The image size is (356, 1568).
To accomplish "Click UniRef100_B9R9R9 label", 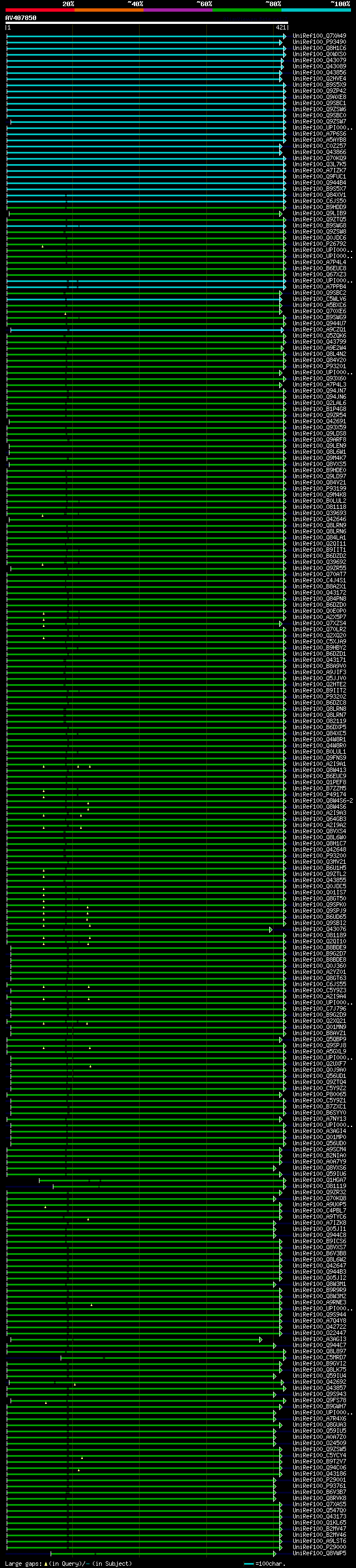I will click(319, 1290).
